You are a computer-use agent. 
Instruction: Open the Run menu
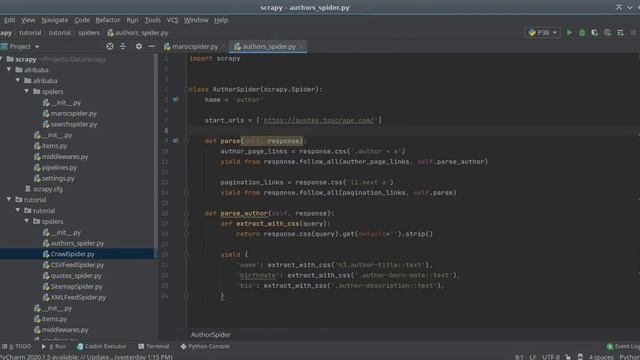(132, 20)
